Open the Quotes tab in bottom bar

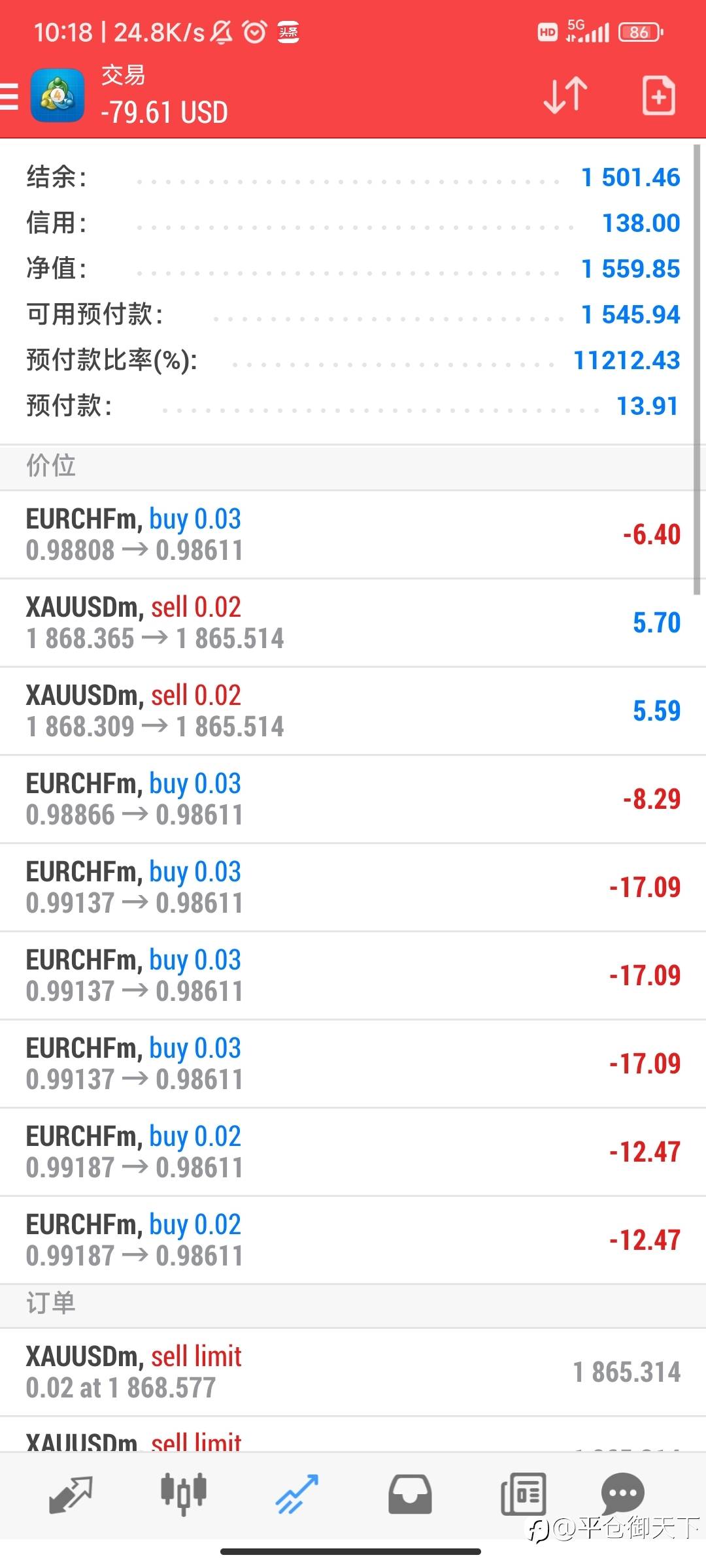point(71,1495)
